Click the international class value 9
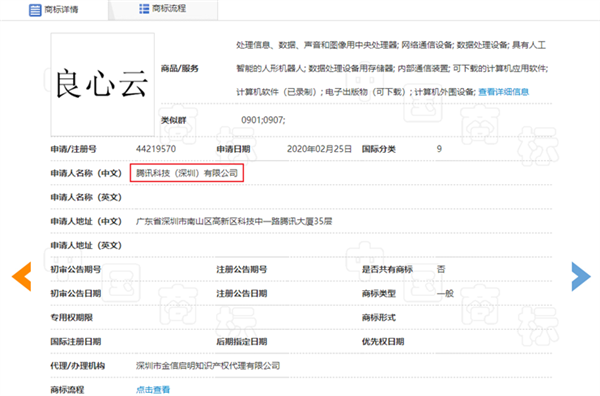The image size is (600, 396). click(x=439, y=149)
